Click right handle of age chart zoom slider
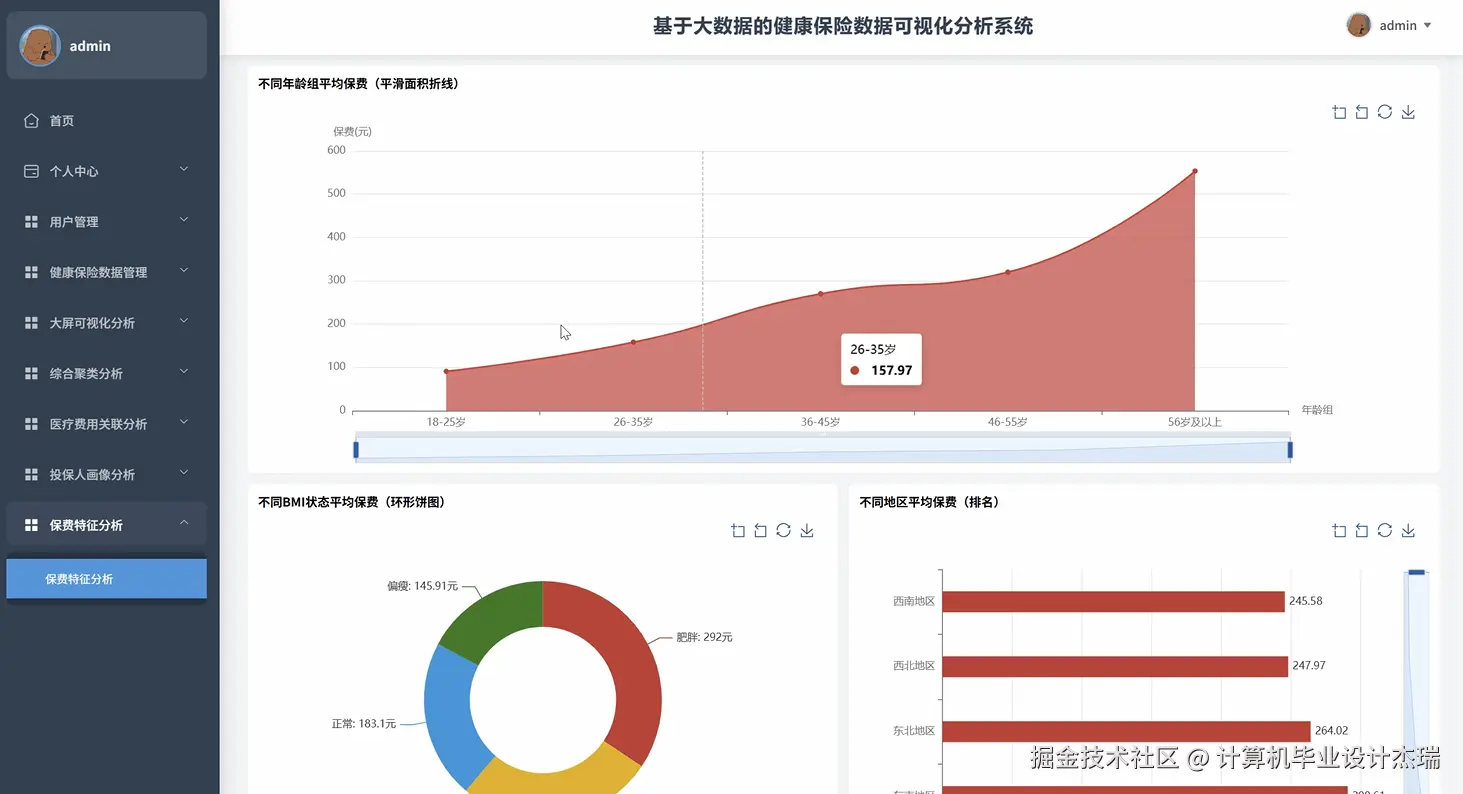Image resolution: width=1463 pixels, height=794 pixels. pos(1290,450)
